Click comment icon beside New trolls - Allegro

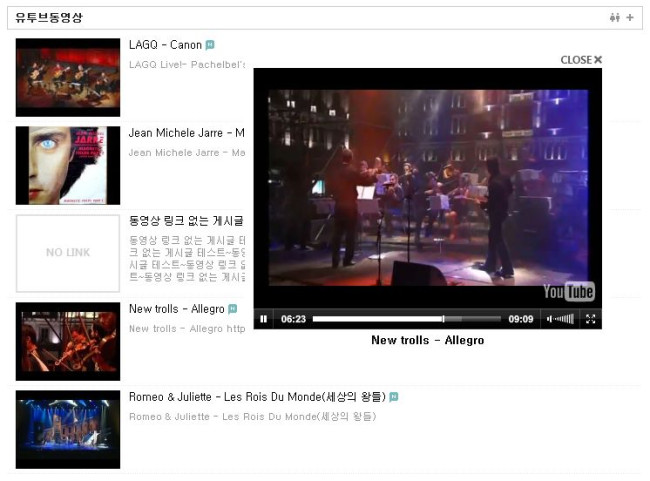tap(233, 309)
